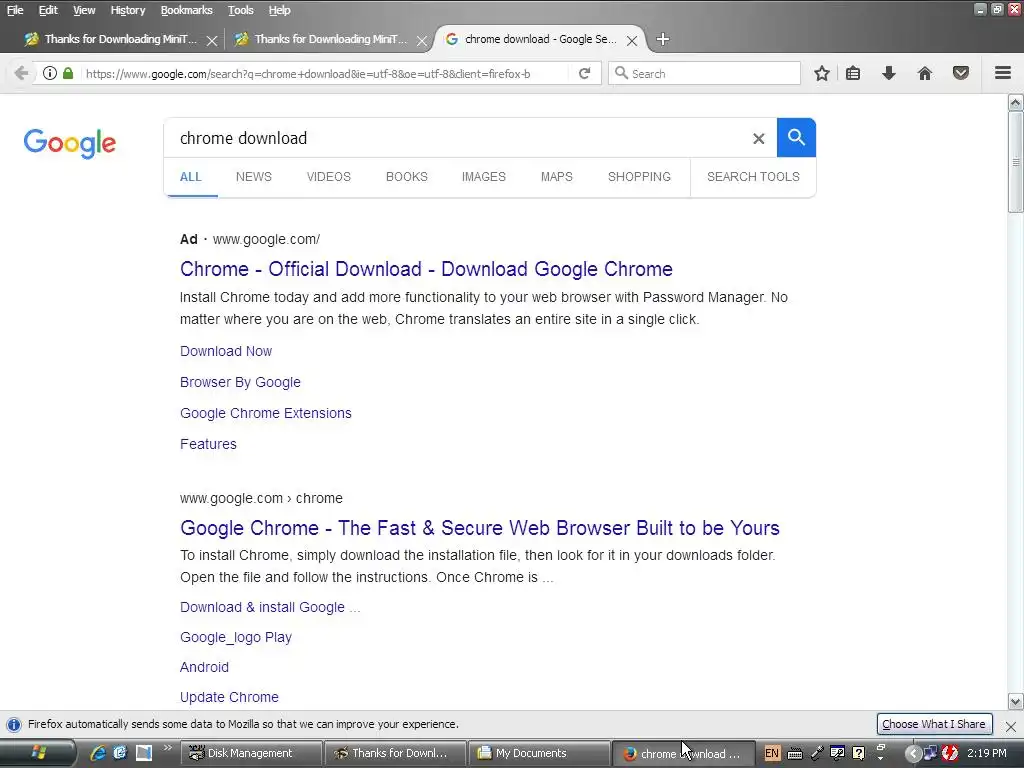Go to the Firefox home page
The height and width of the screenshot is (768, 1024).
(925, 73)
